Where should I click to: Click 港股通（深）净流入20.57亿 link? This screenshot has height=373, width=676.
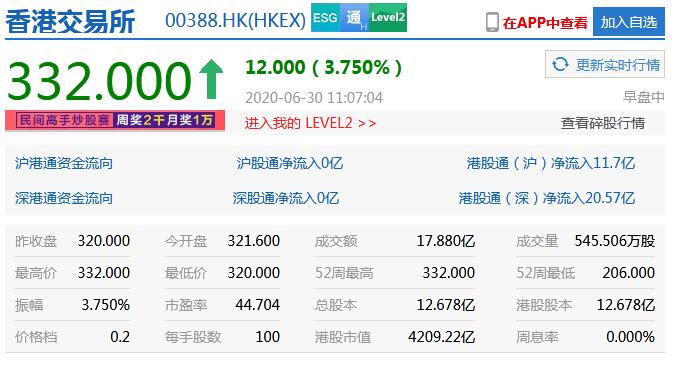click(x=547, y=198)
